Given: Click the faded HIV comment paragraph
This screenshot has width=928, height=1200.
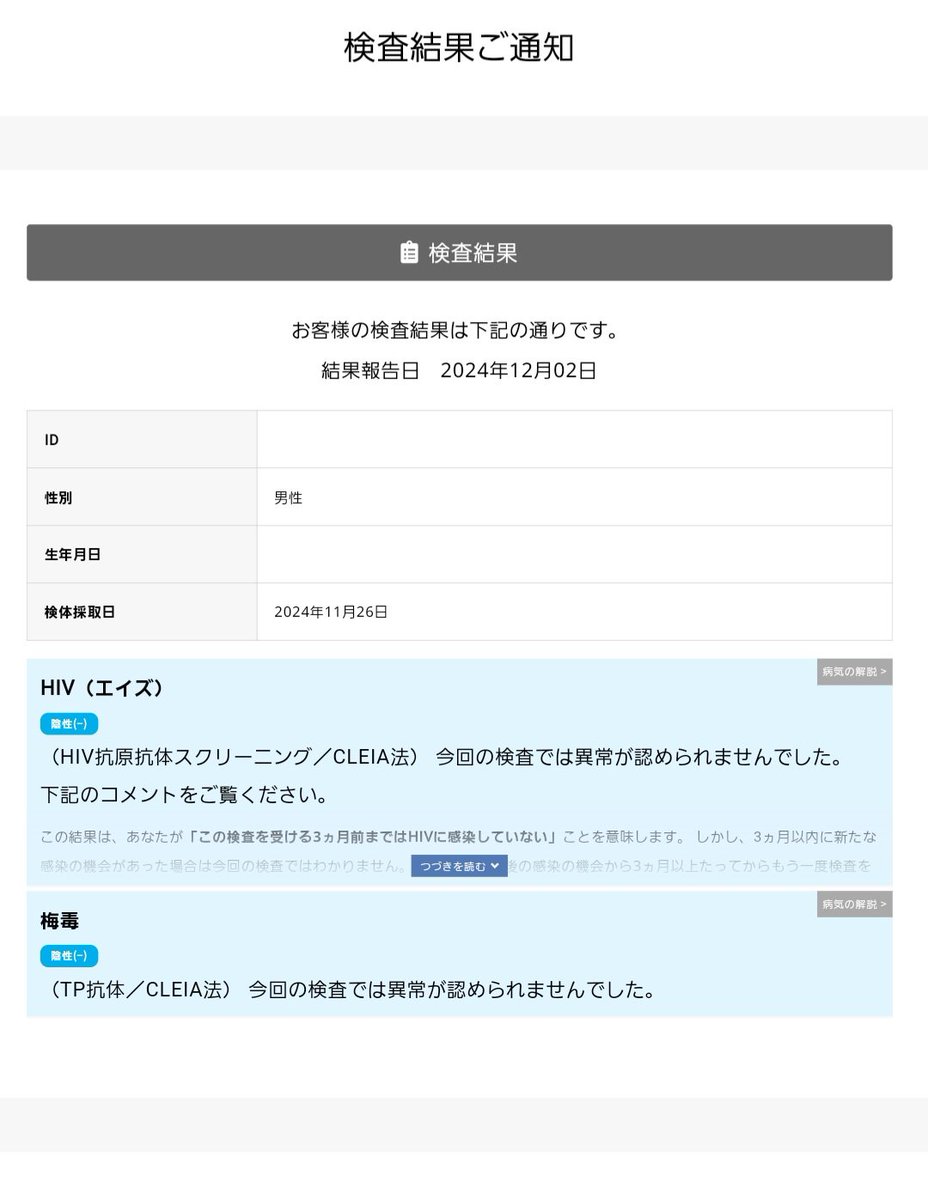Looking at the screenshot, I should [459, 850].
